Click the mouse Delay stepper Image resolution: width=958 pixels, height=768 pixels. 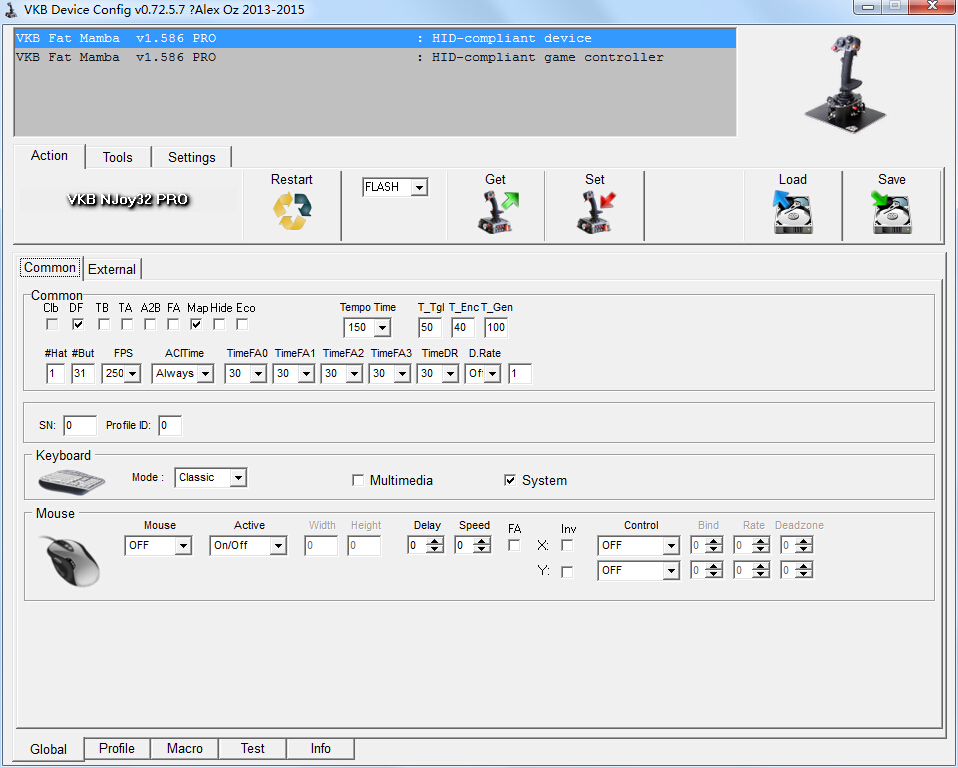click(435, 546)
